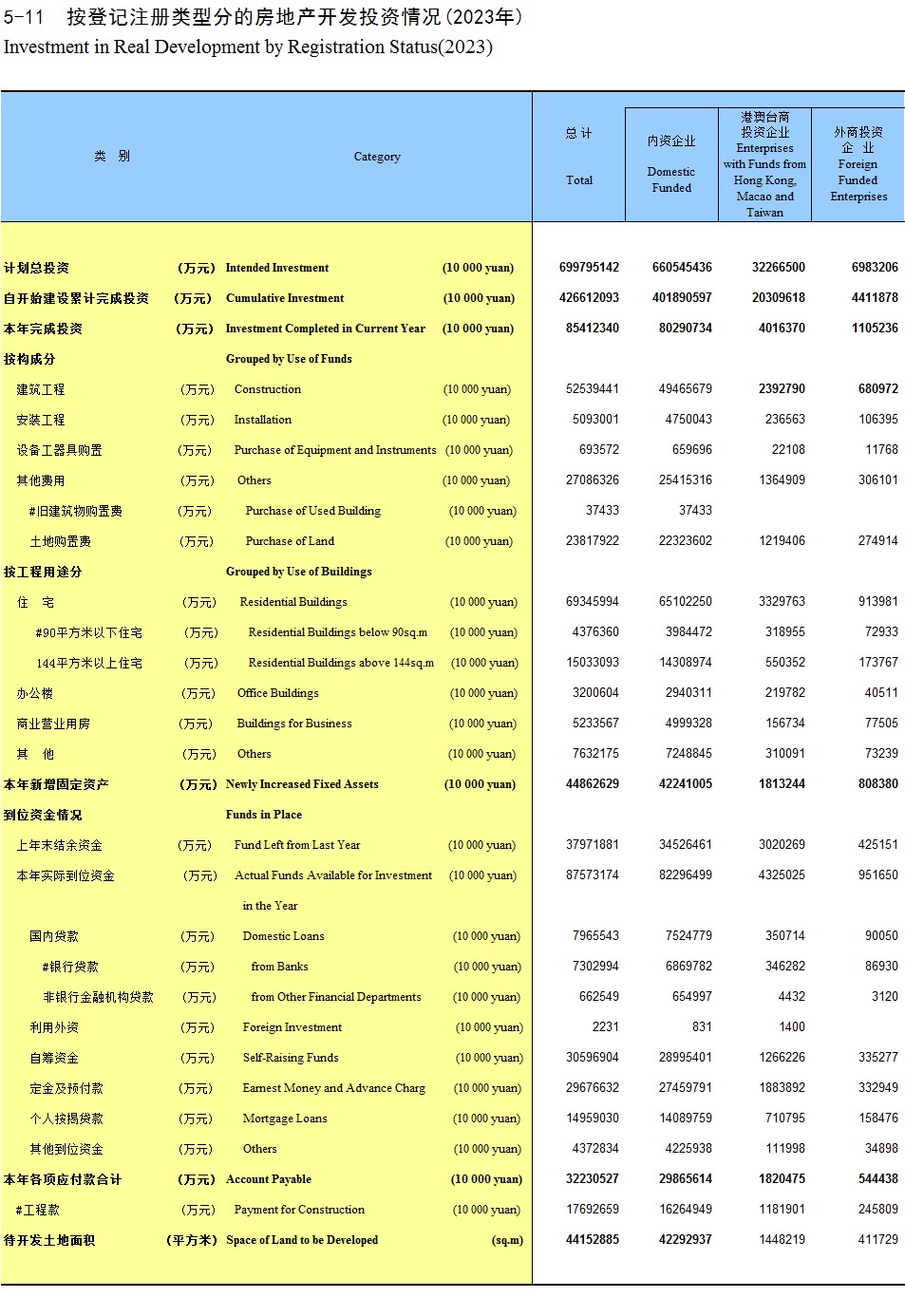Image resolution: width=905 pixels, height=1316 pixels.
Task: Select 'Newly Increased Fixed Assets' label
Action: (x=302, y=784)
